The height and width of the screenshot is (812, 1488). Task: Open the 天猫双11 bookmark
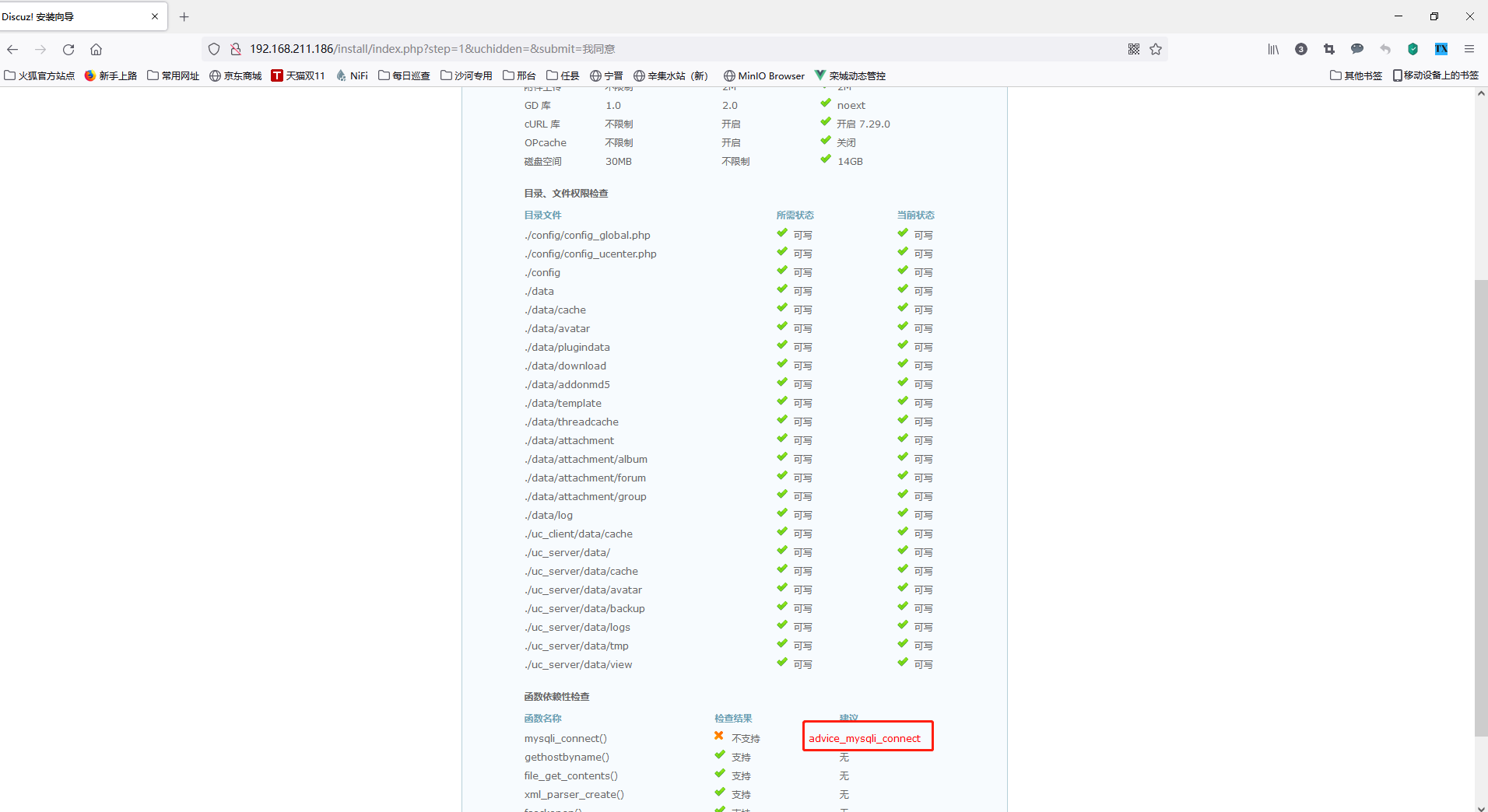click(x=298, y=75)
